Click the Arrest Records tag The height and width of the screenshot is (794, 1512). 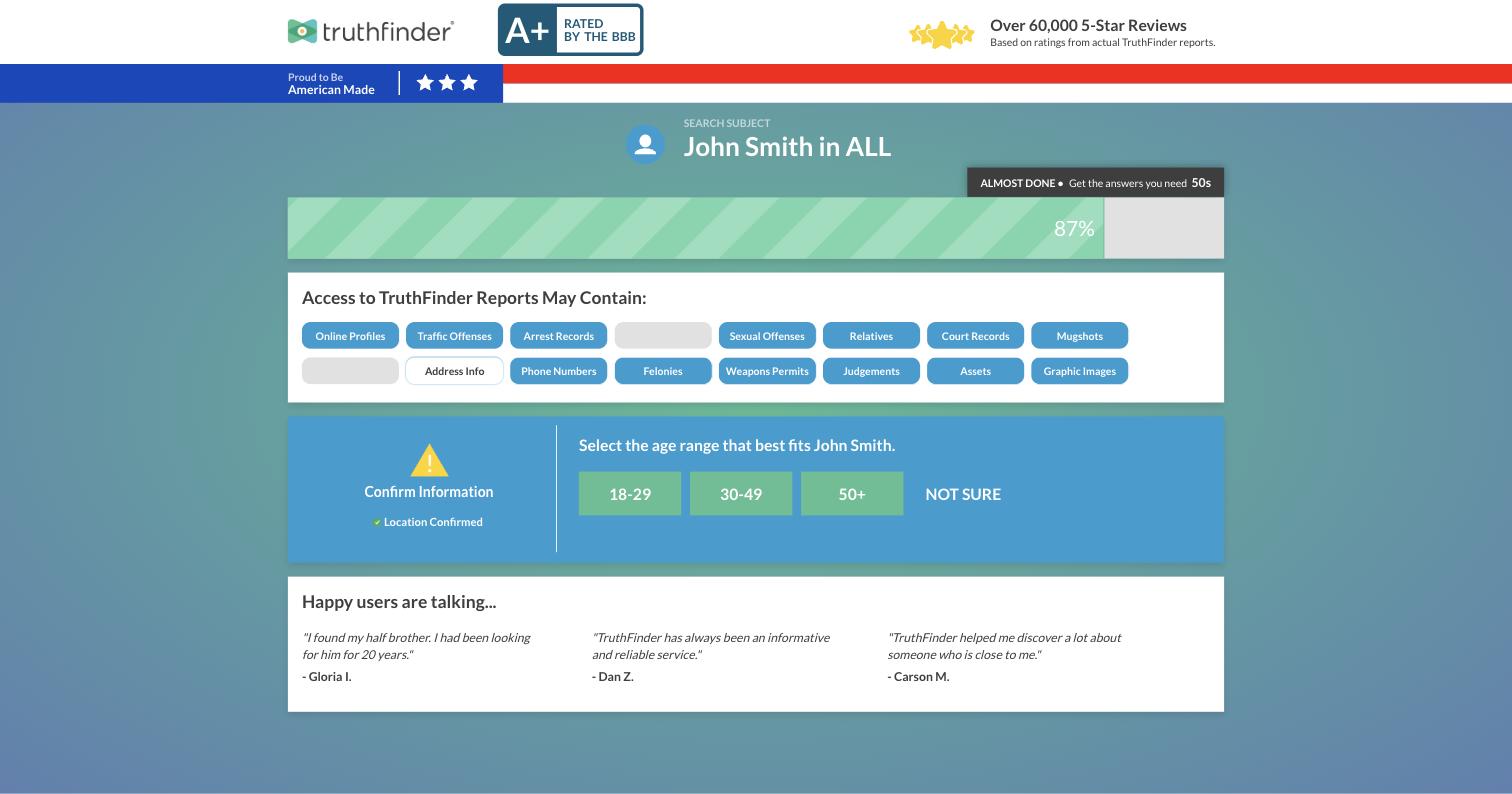click(558, 336)
